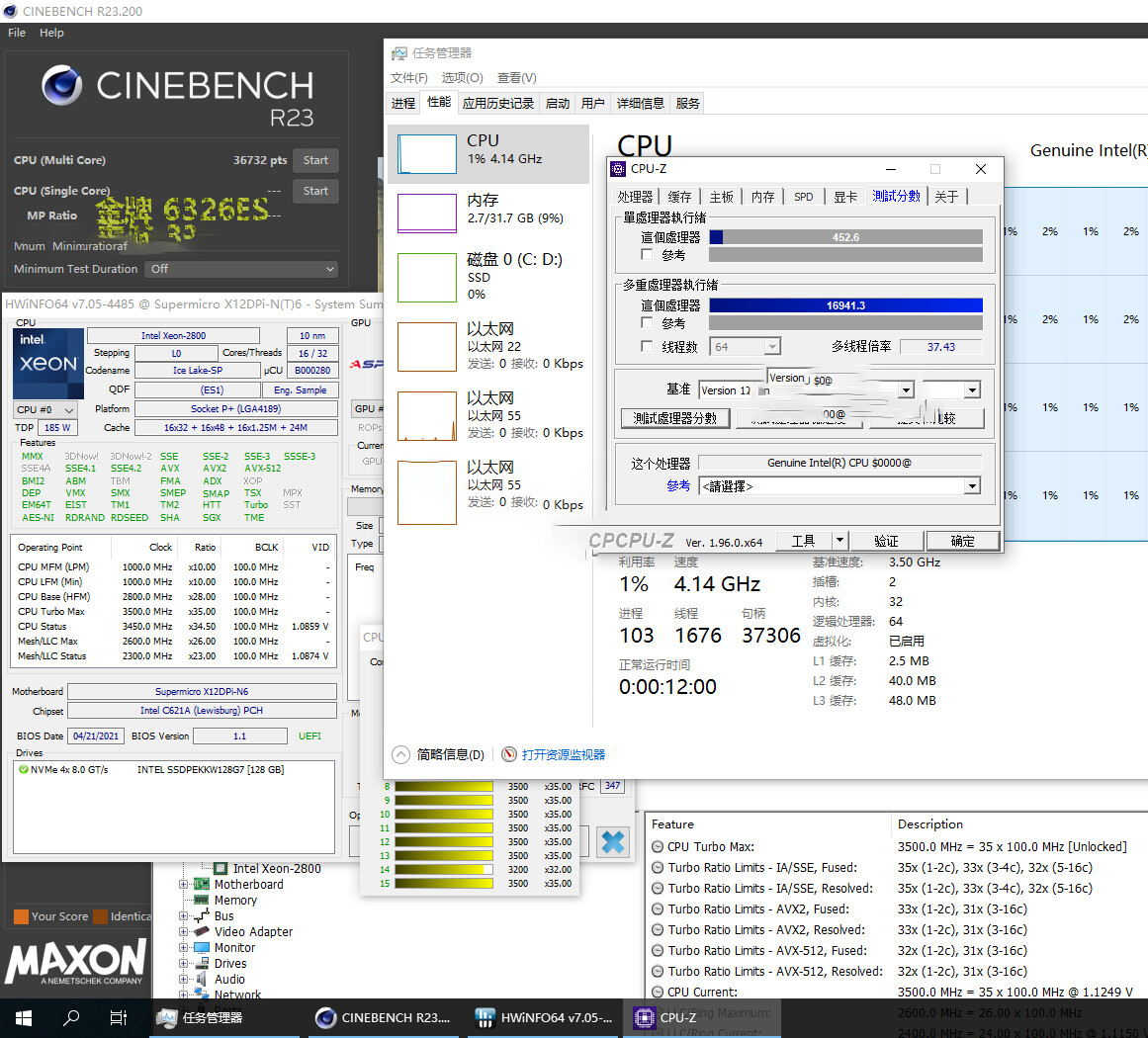The width and height of the screenshot is (1148, 1038).
Task: Click core 14 clock bar at 3200
Action: tap(444, 870)
